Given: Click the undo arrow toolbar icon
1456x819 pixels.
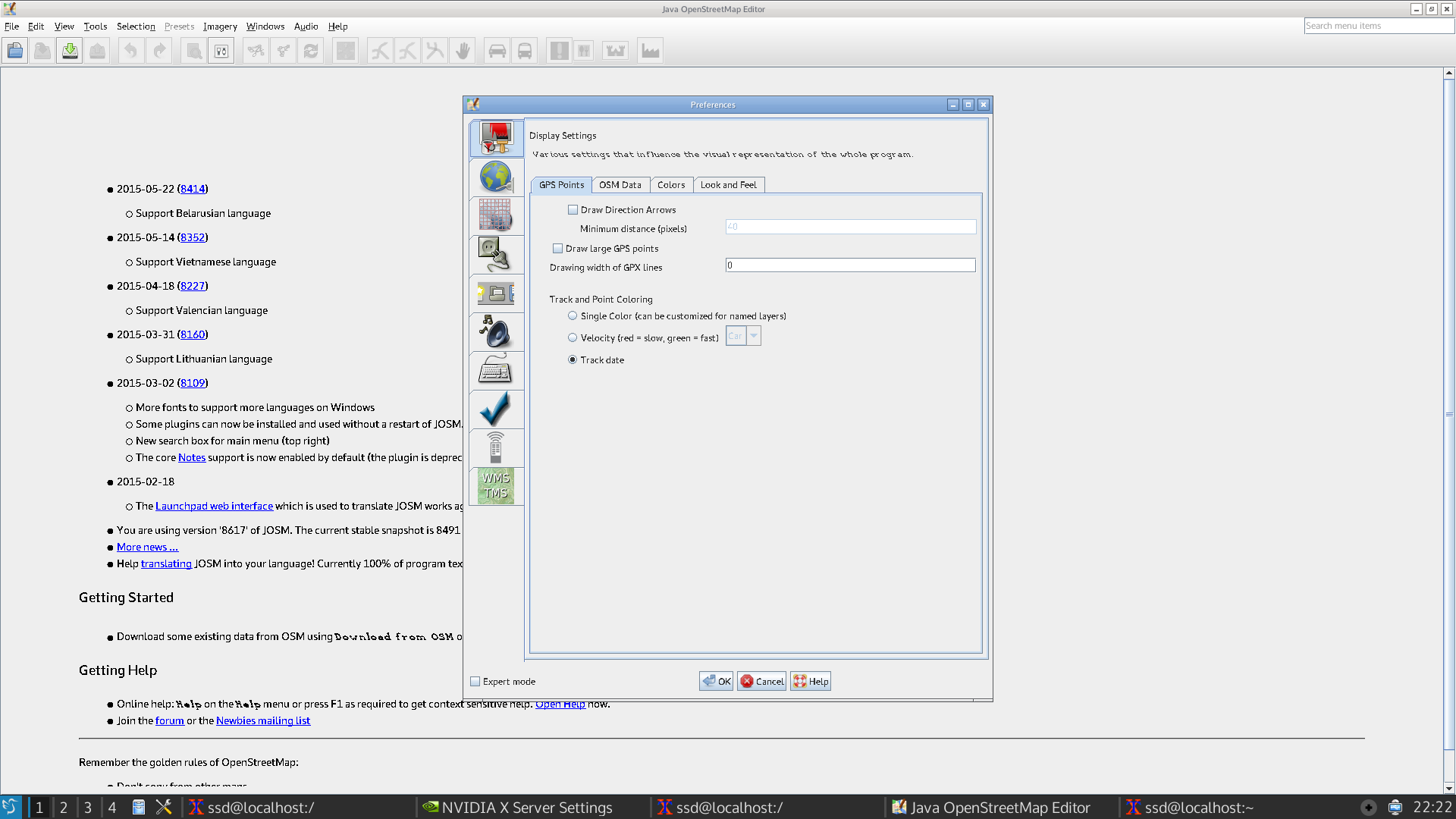Looking at the screenshot, I should click(x=131, y=51).
